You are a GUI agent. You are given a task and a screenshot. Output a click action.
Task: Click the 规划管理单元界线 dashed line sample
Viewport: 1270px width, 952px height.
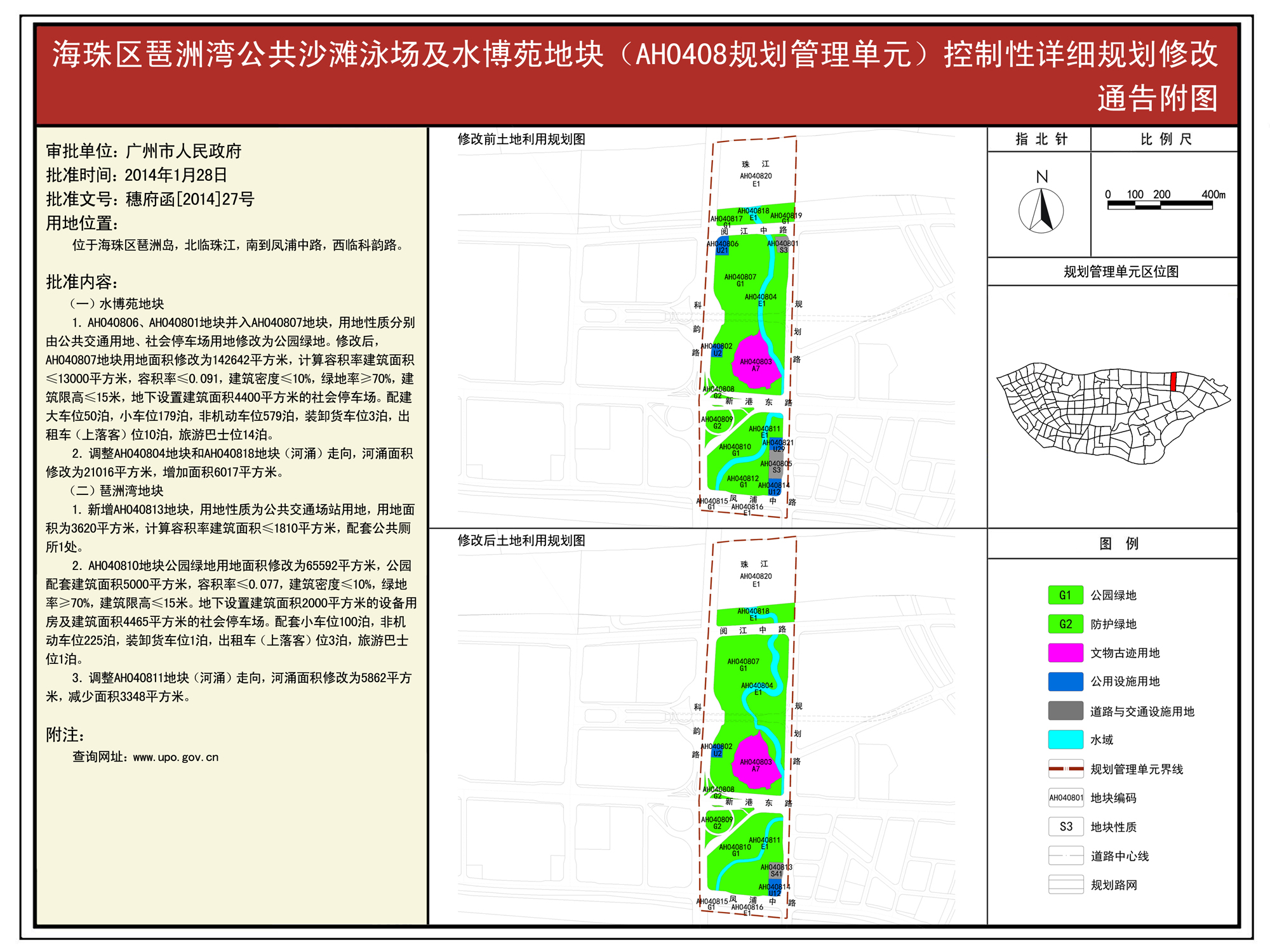1066,769
